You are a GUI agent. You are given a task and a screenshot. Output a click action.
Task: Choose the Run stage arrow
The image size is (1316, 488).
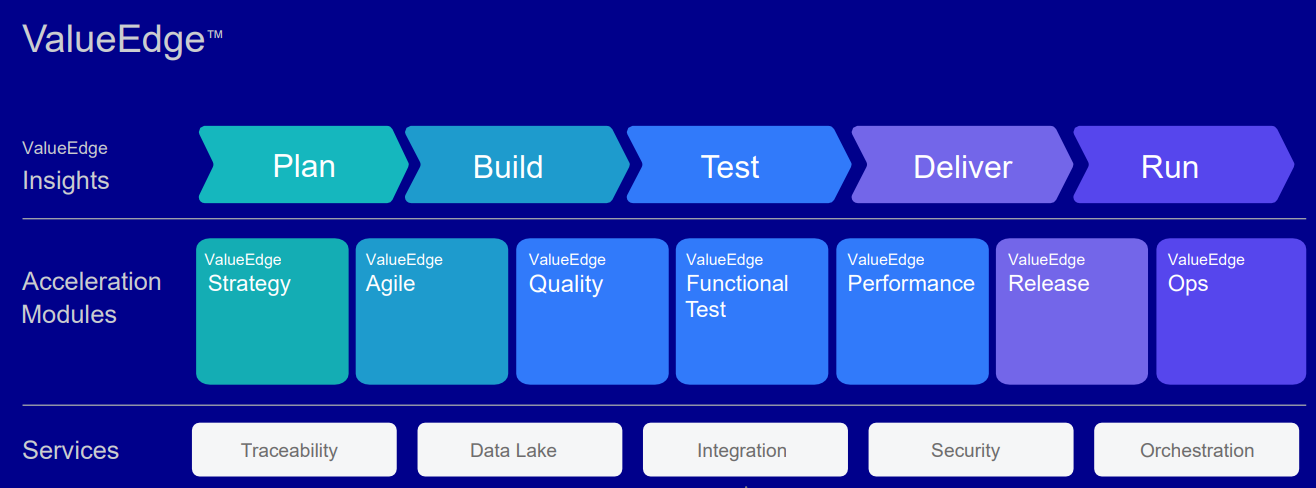[1182, 165]
